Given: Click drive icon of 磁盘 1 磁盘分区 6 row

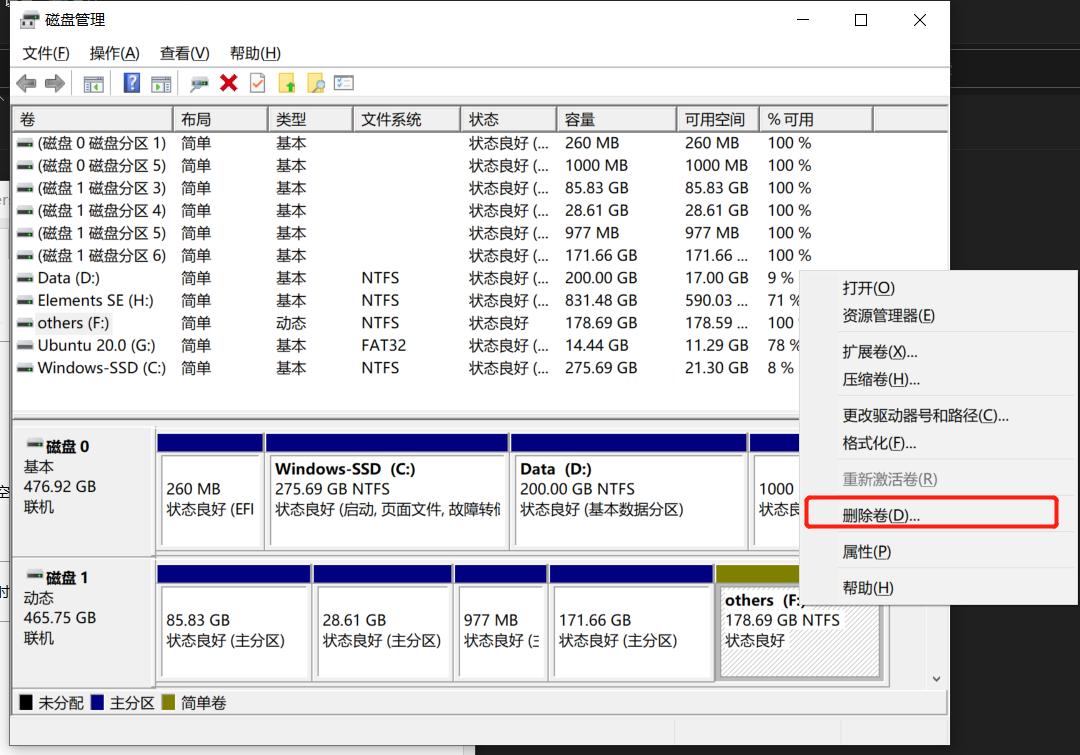Looking at the screenshot, I should tap(25, 256).
